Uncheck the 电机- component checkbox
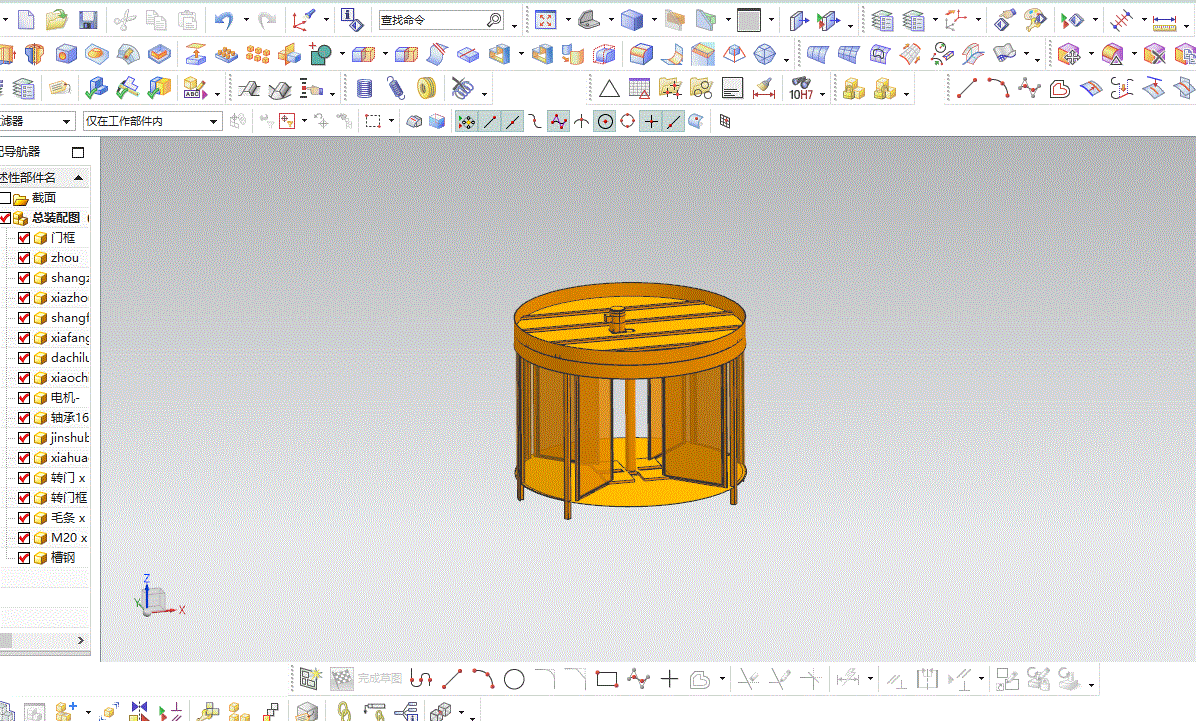 click(24, 398)
